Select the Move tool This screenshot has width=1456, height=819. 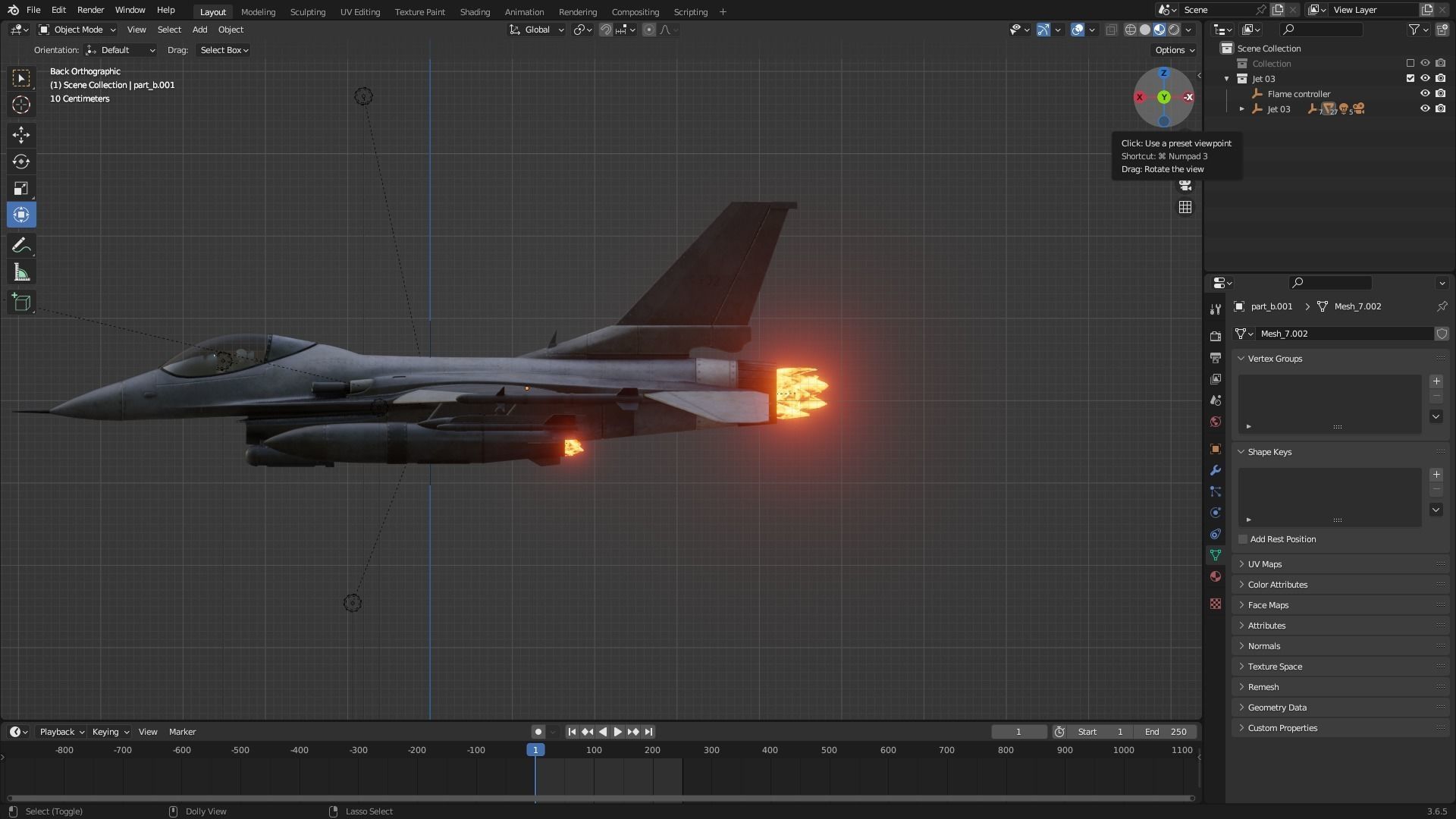21,135
